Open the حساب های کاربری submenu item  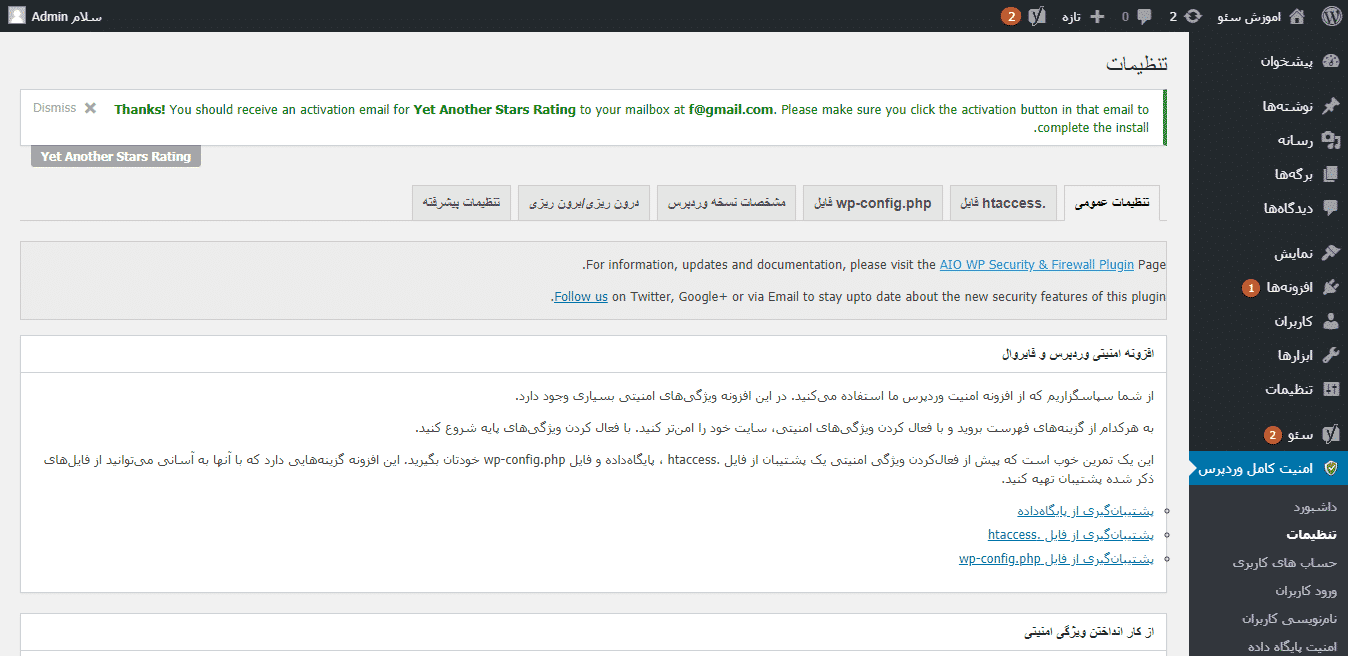(x=1285, y=563)
